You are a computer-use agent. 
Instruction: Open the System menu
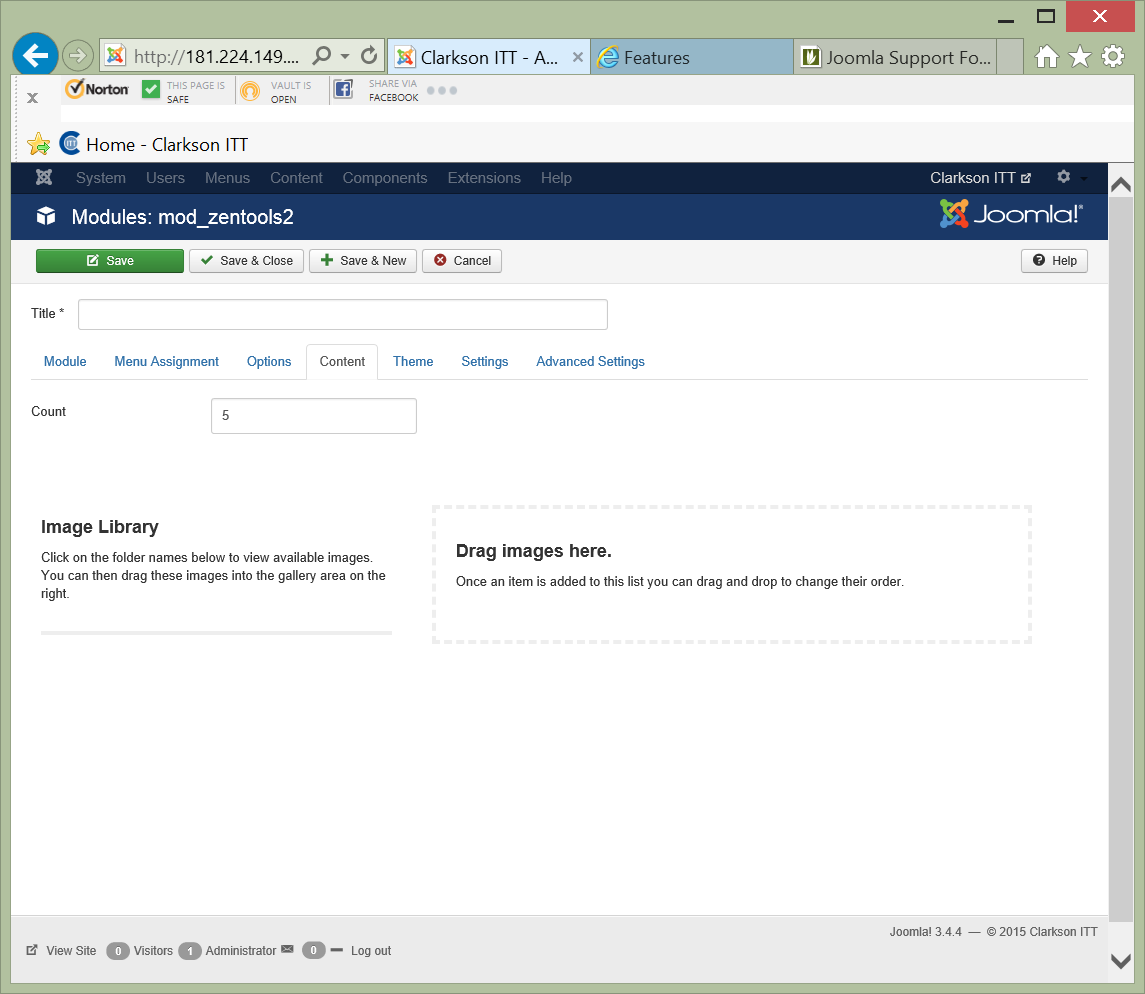(101, 178)
